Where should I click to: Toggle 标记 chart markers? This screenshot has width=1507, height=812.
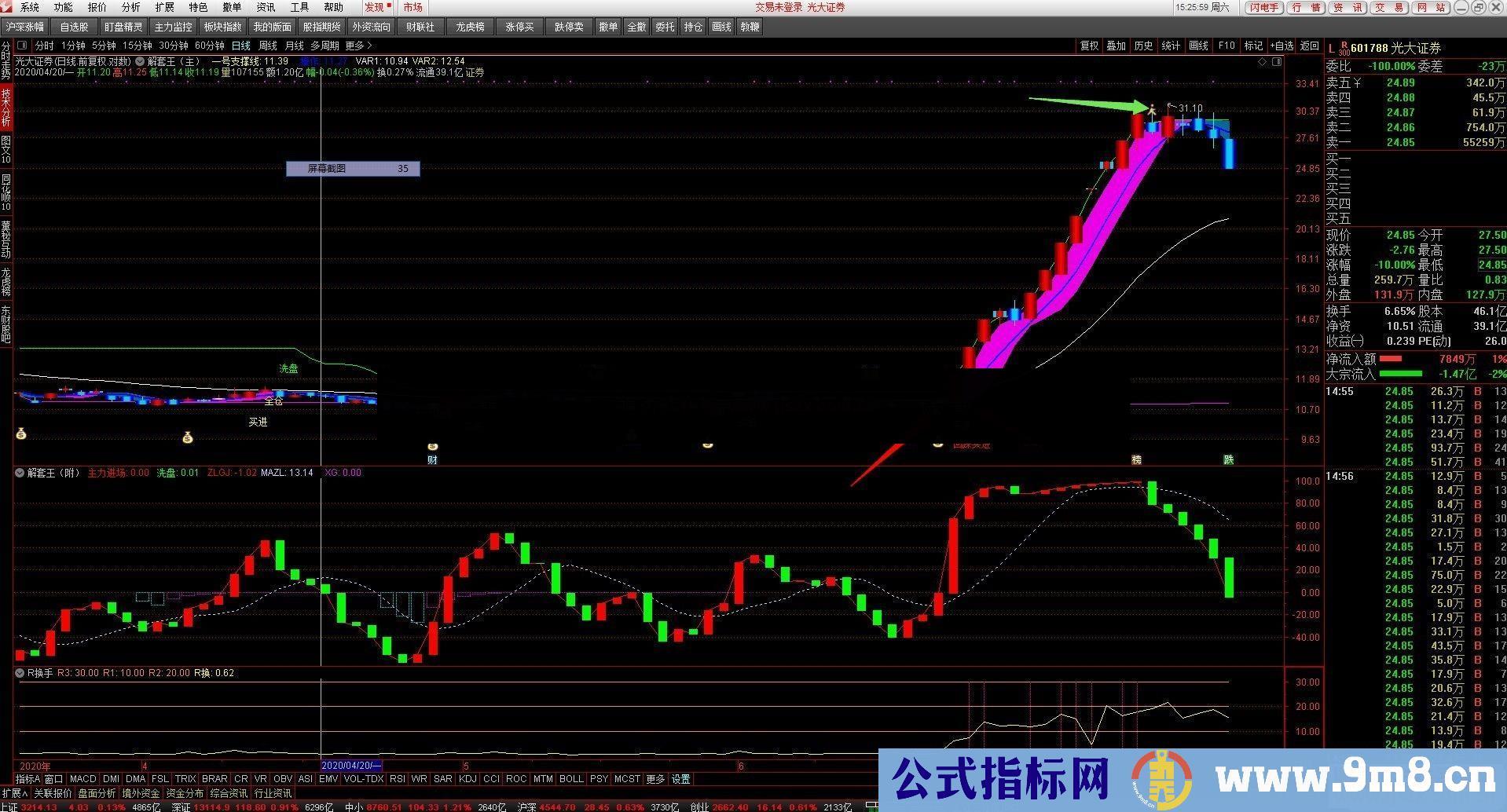tap(1252, 46)
